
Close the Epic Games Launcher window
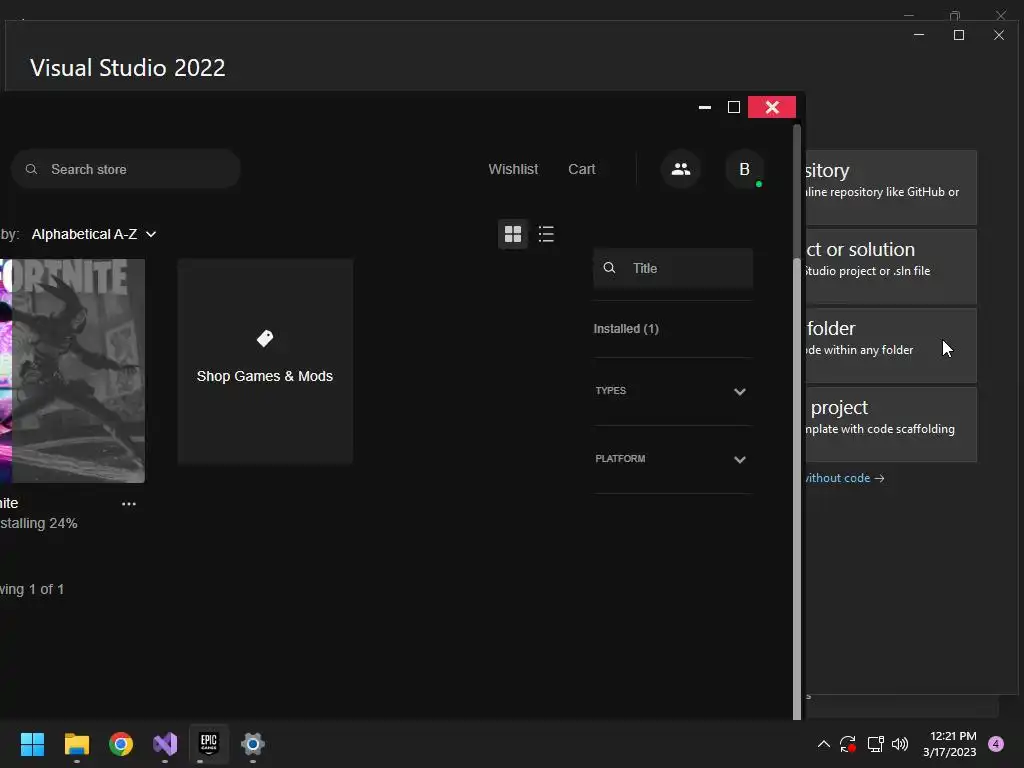pos(771,107)
